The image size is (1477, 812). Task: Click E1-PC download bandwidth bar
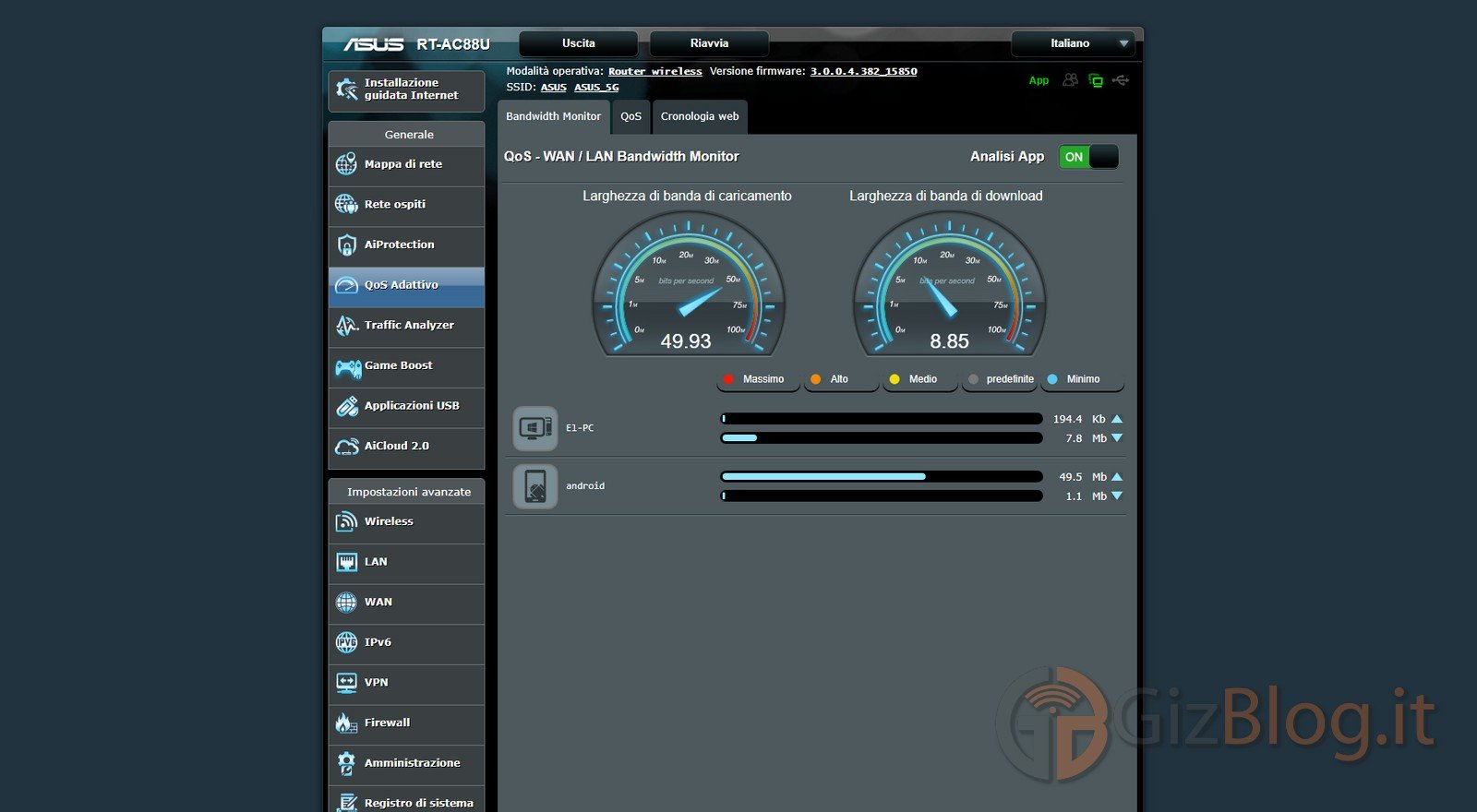click(x=882, y=438)
